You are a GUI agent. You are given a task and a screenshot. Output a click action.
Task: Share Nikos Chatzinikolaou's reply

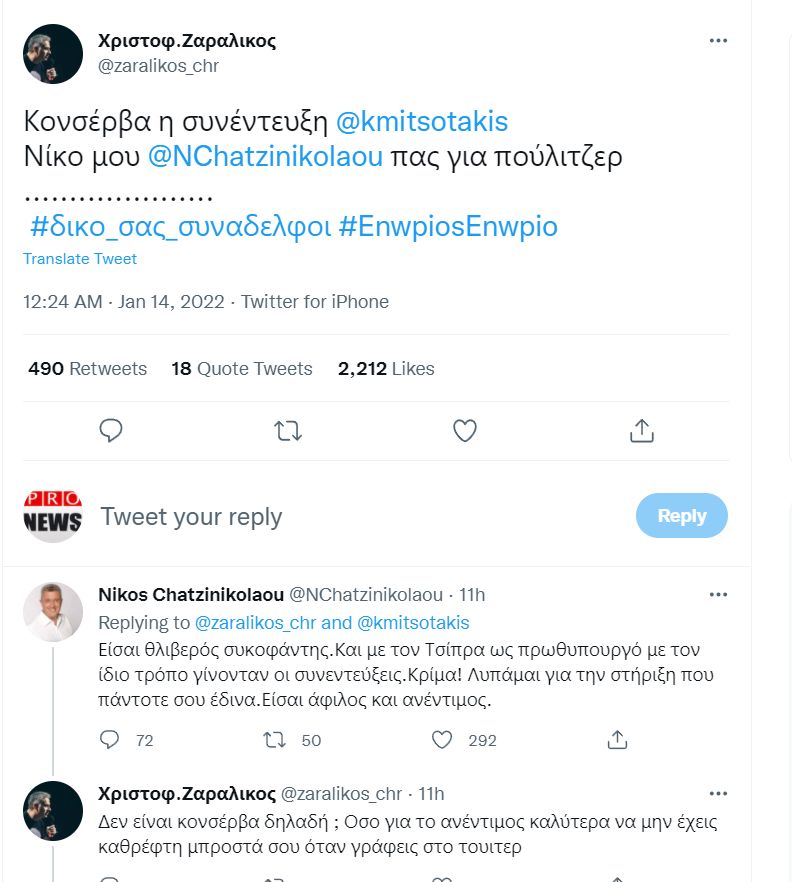click(x=618, y=740)
